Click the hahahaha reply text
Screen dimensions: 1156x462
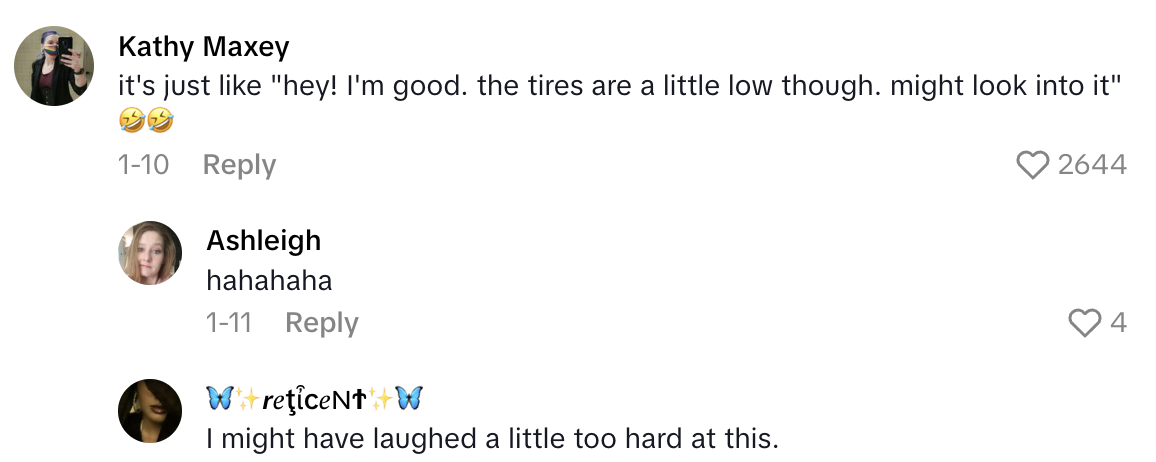pyautogui.click(x=268, y=281)
